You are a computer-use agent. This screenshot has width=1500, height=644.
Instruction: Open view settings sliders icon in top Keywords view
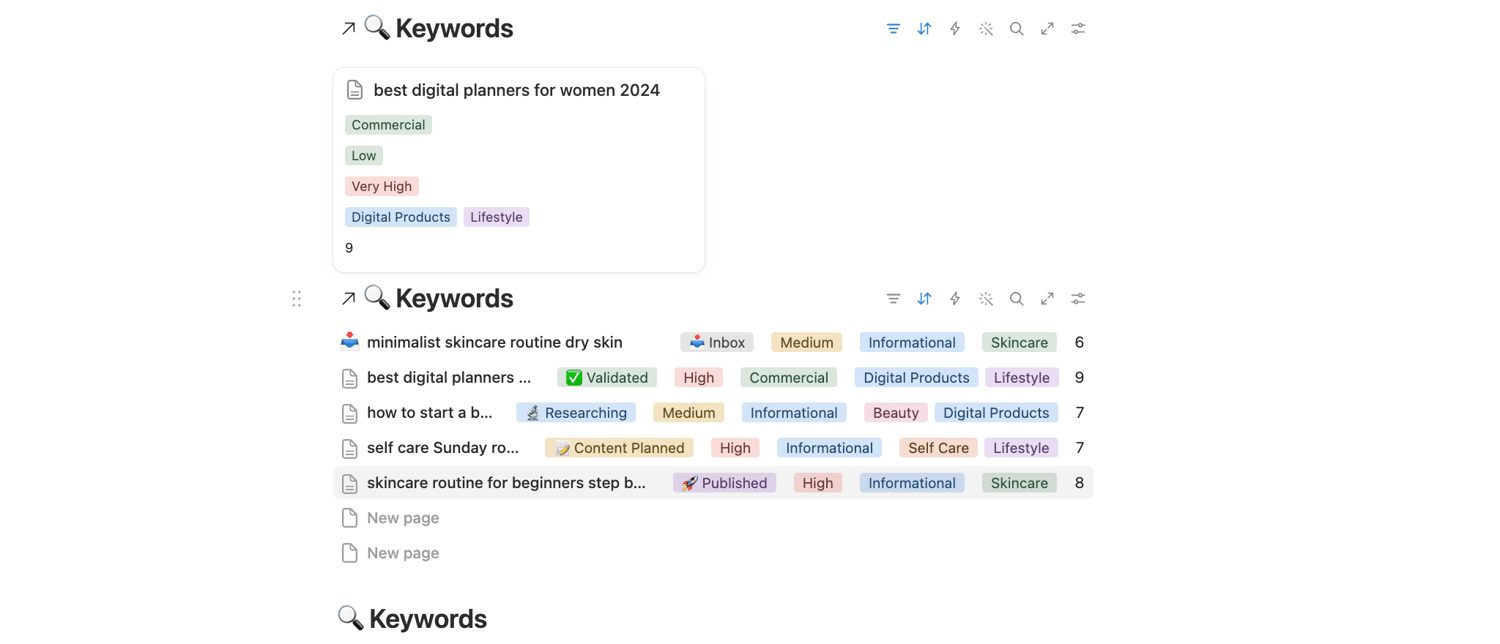point(1078,29)
